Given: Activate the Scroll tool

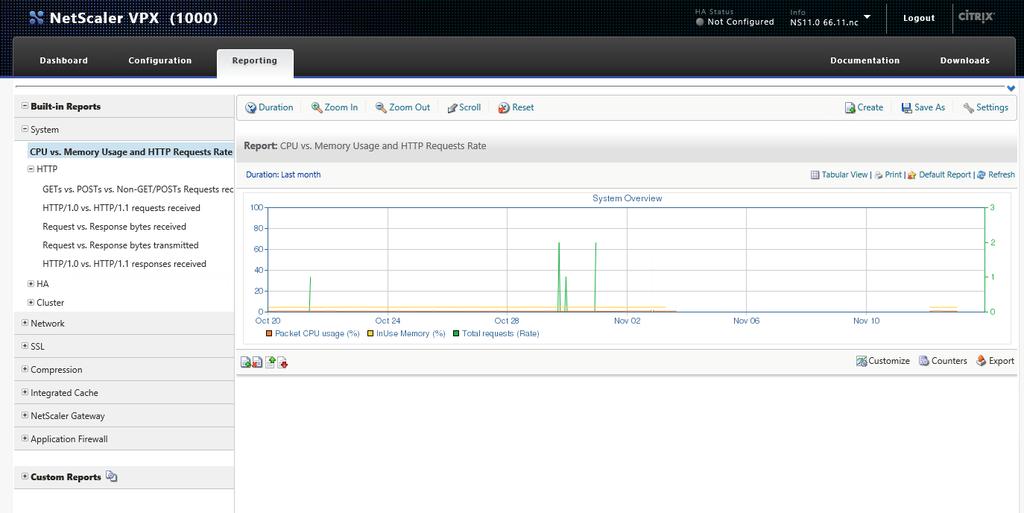Looking at the screenshot, I should [x=464, y=108].
